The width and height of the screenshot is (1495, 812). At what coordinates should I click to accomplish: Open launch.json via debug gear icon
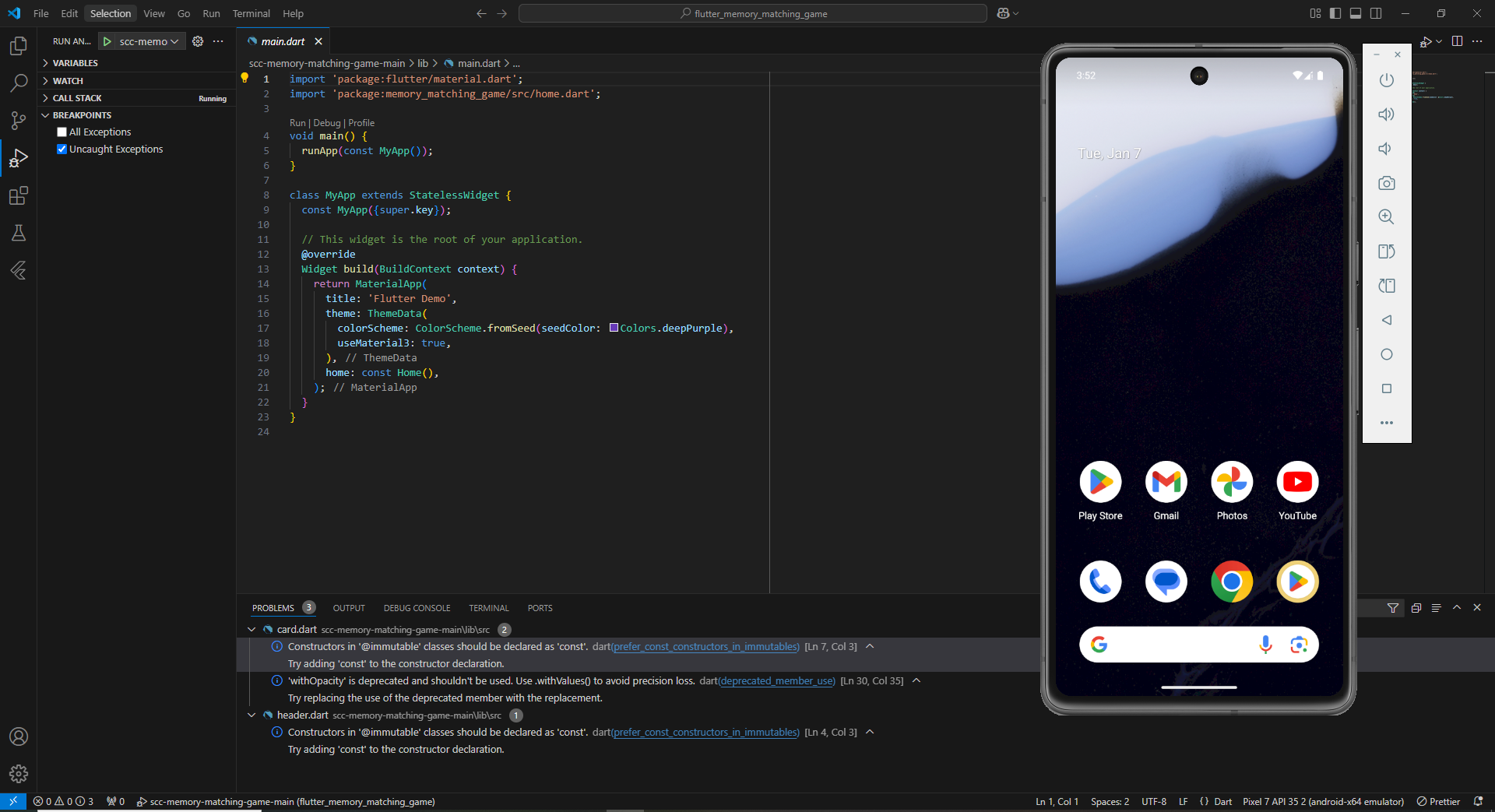click(198, 41)
